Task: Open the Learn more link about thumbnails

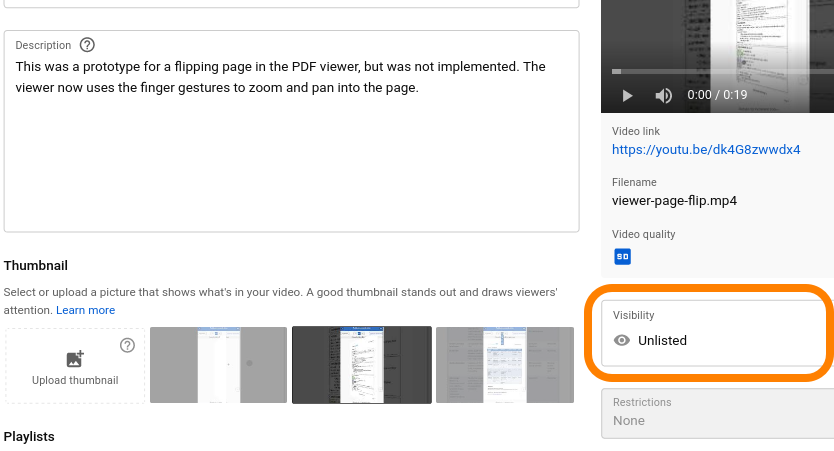Action: (x=85, y=310)
